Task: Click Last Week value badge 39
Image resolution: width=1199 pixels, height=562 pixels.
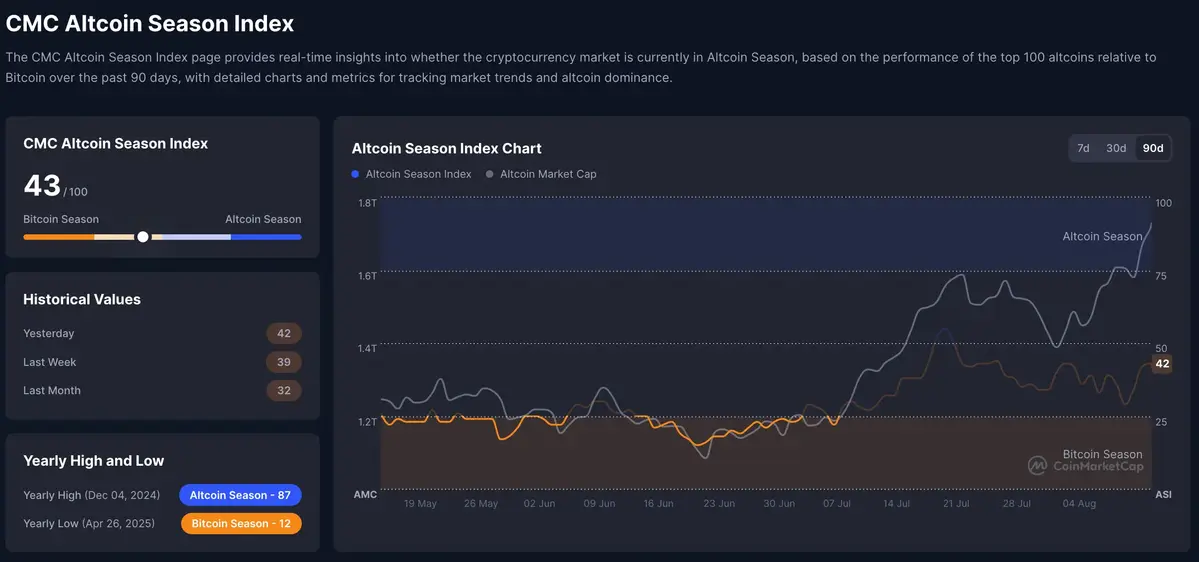Action: [x=284, y=362]
